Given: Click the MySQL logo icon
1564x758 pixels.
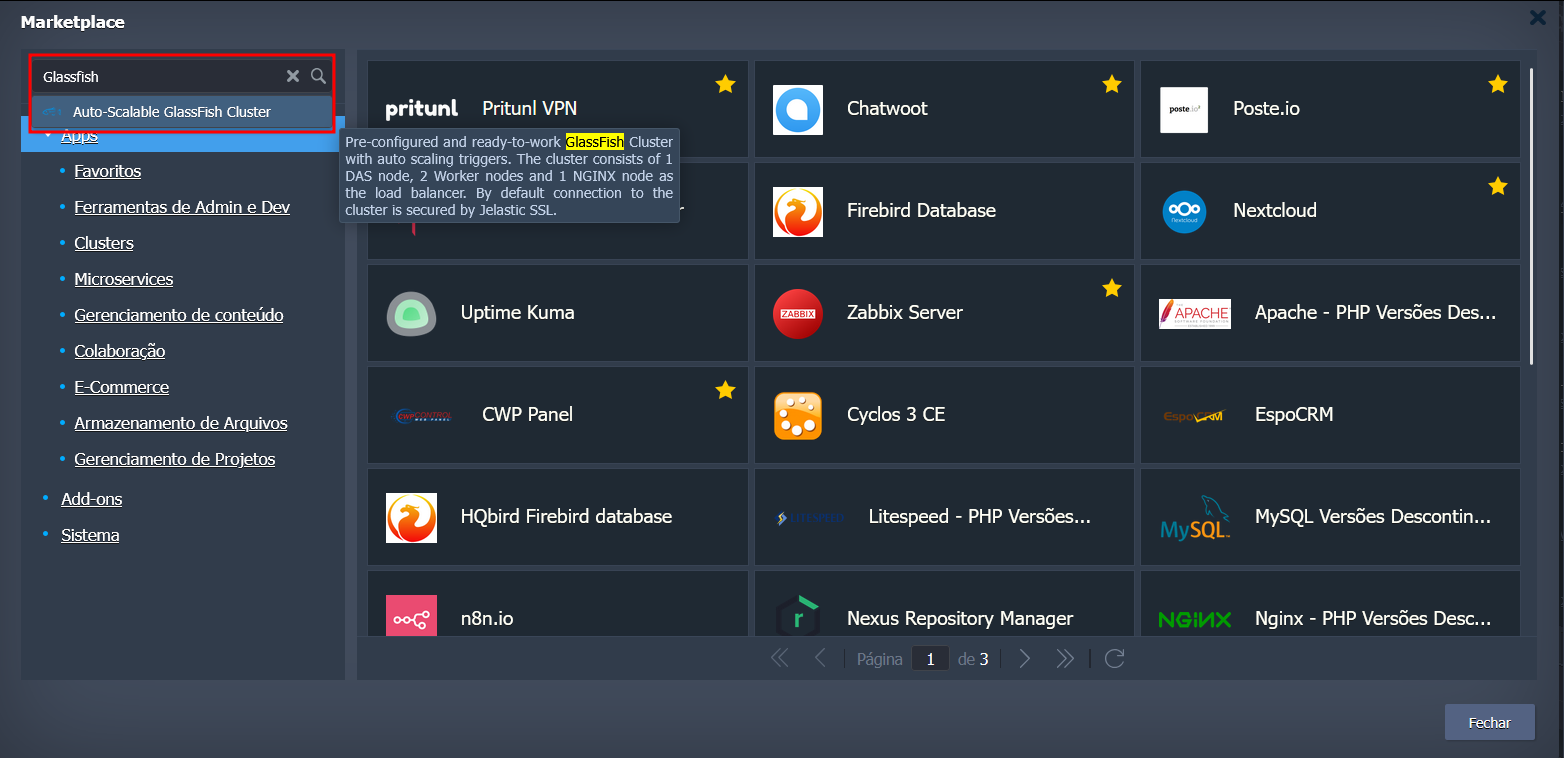Looking at the screenshot, I should click(x=1195, y=517).
